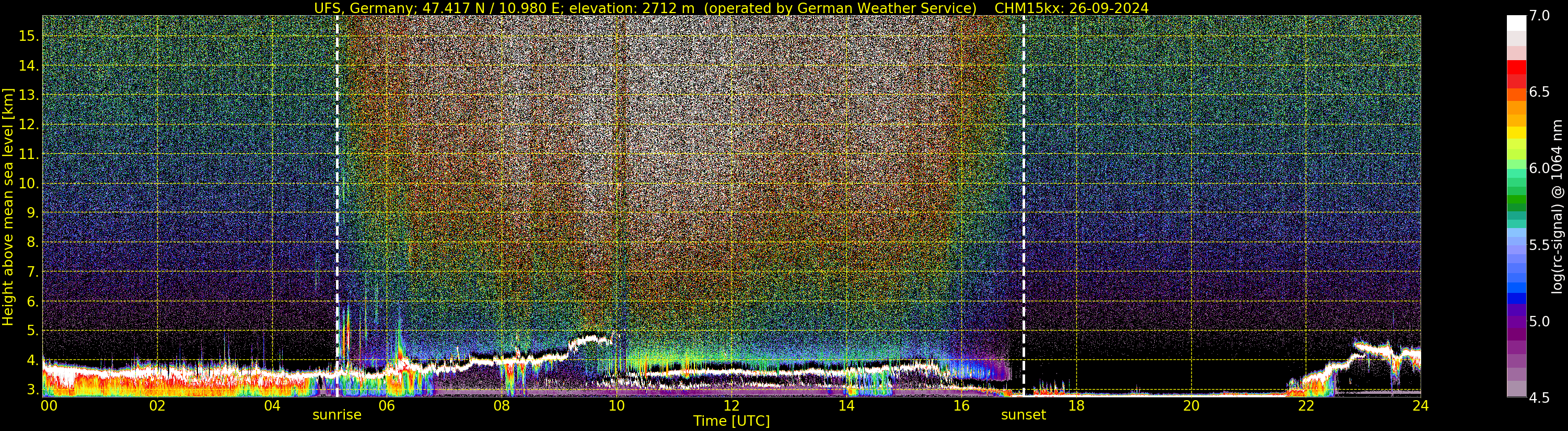This screenshot has height=431, width=1568.
Task: Select the "12" time axis tick label
Action: 731,405
